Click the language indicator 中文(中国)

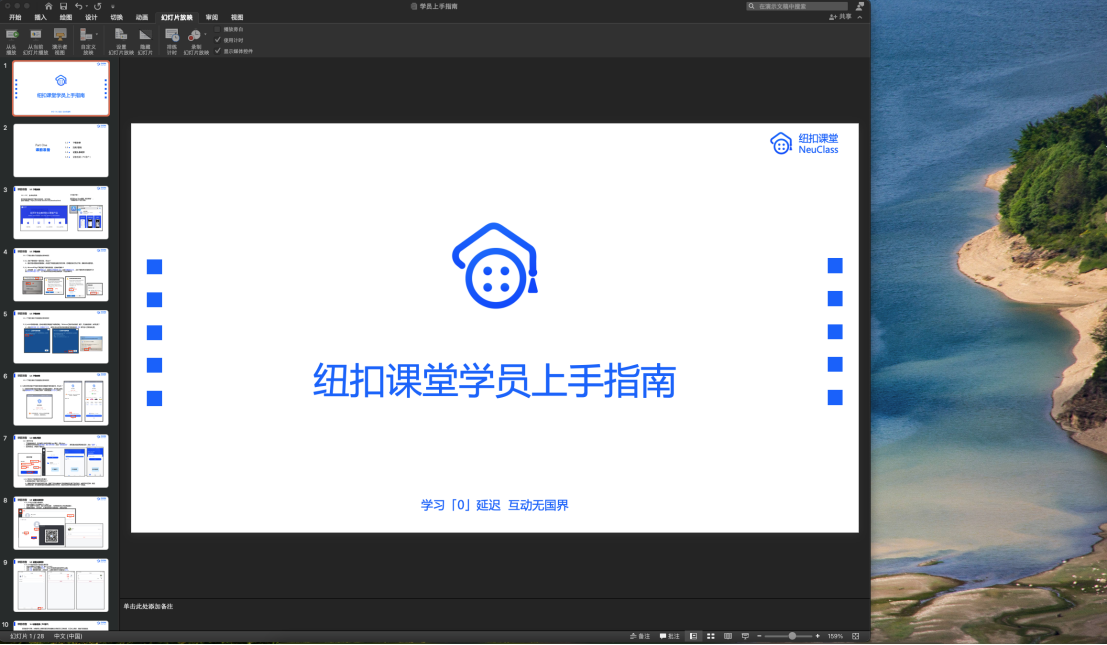pyautogui.click(x=68, y=636)
